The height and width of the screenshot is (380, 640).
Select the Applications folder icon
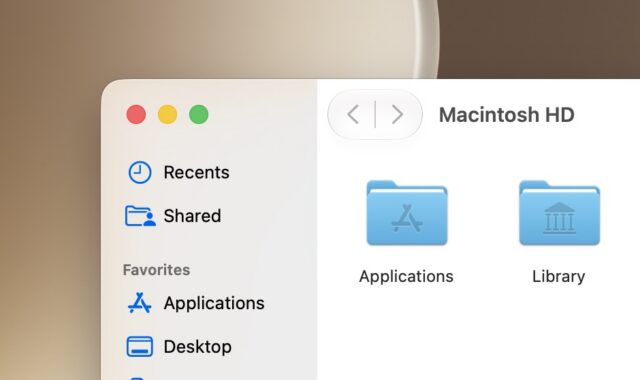(407, 213)
